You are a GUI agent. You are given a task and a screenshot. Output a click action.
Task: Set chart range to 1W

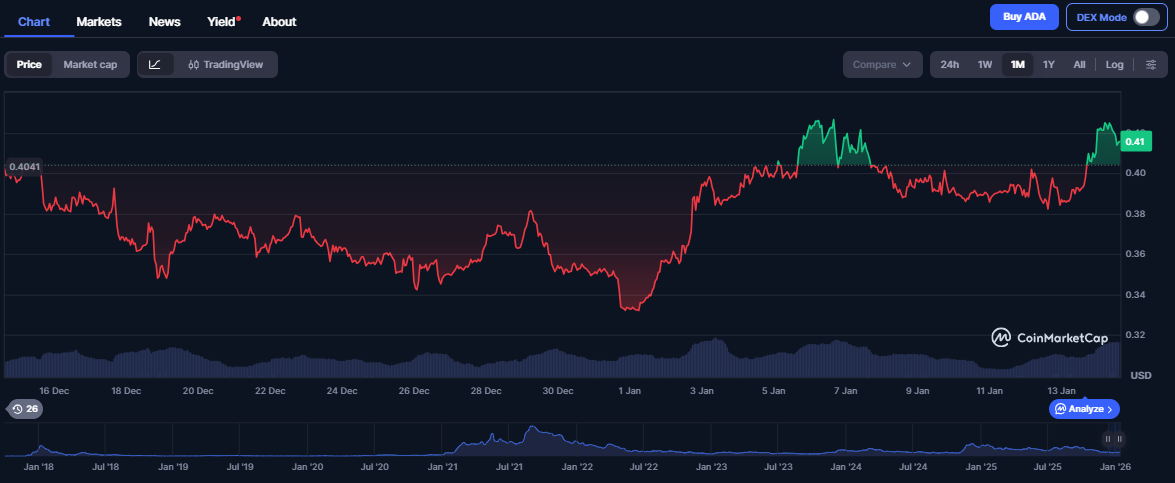pyautogui.click(x=985, y=64)
